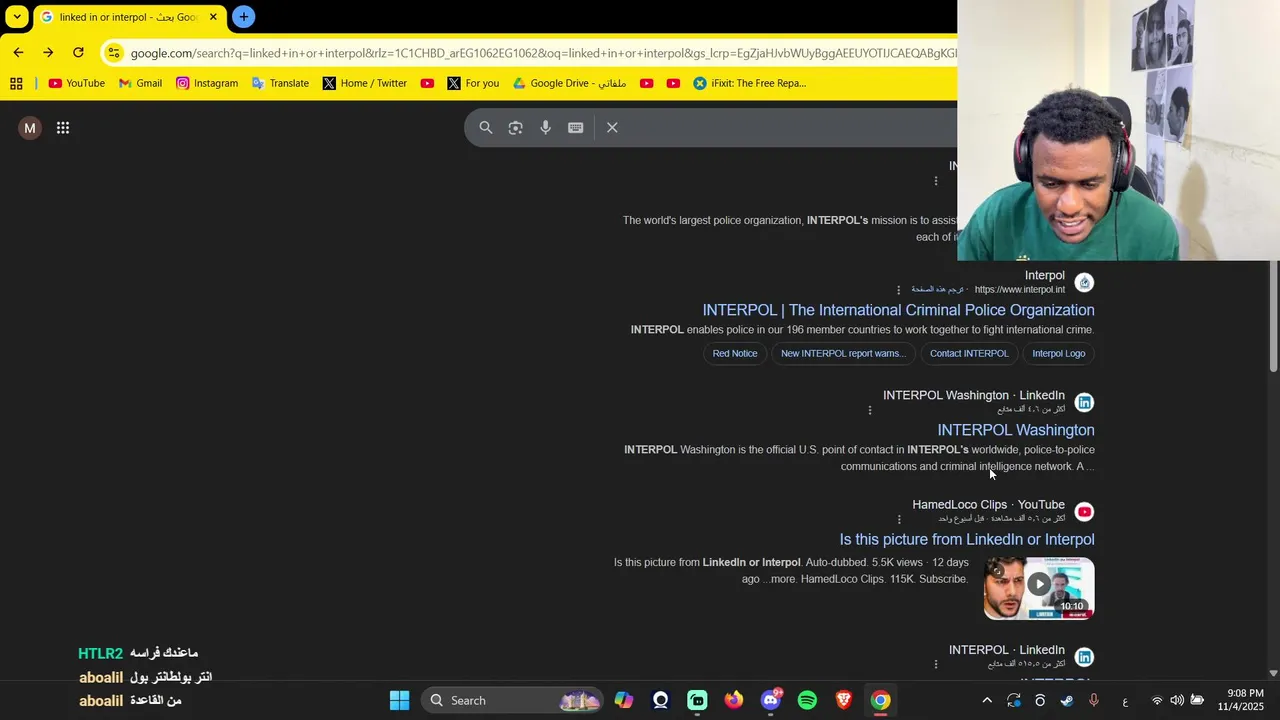Open the Home / Twitter bookmark

364,83
